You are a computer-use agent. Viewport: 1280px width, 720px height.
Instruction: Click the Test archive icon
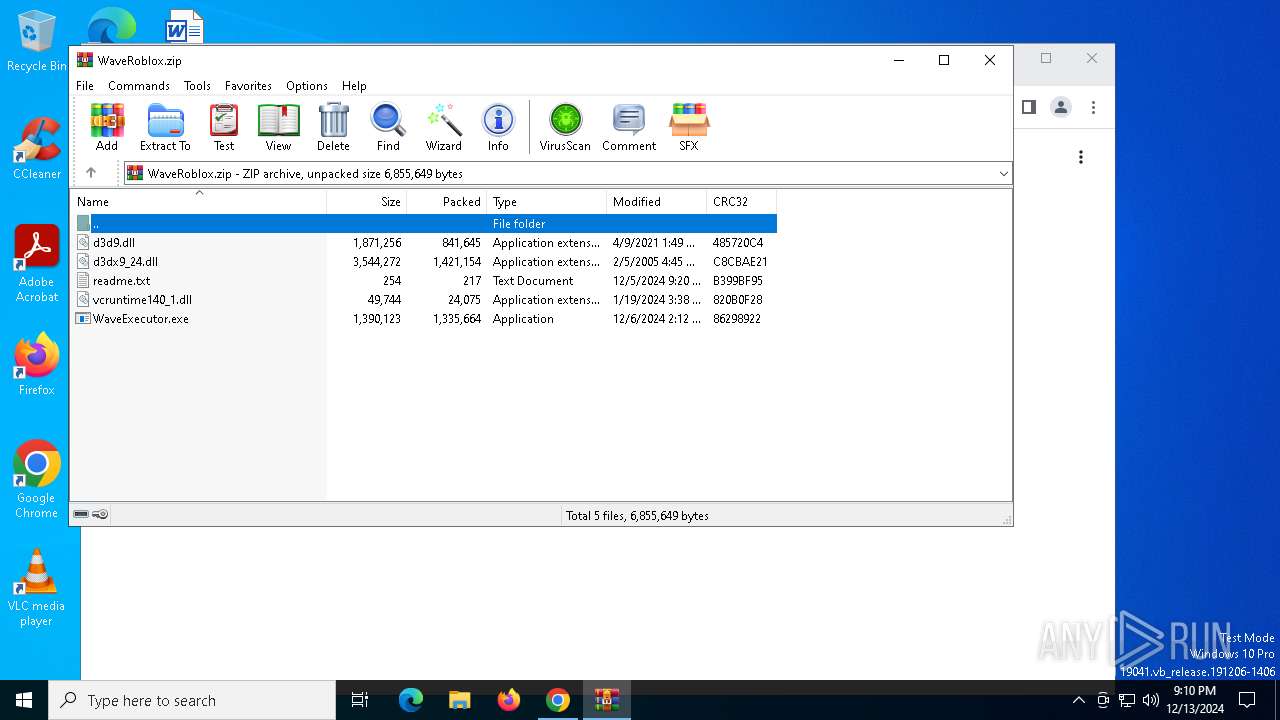[224, 127]
